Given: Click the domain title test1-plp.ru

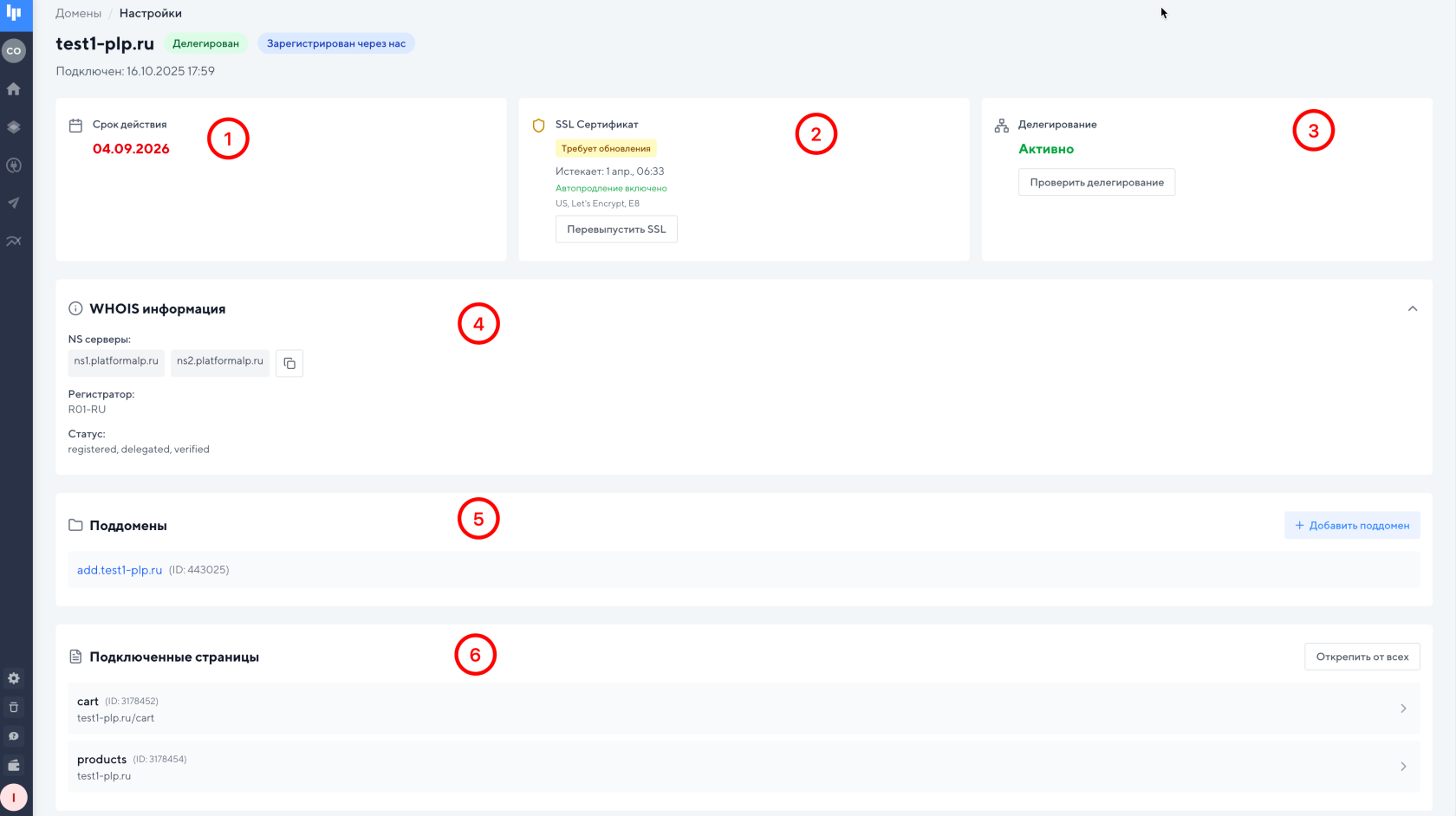Looking at the screenshot, I should click(x=105, y=43).
